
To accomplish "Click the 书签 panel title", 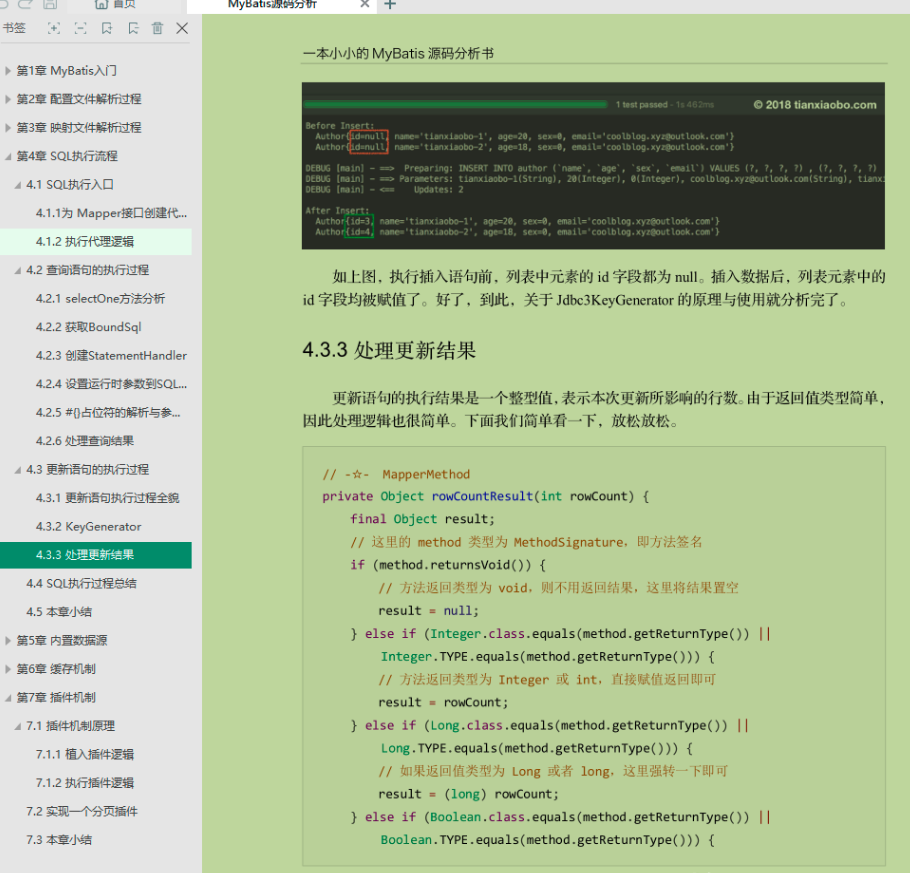I will (x=14, y=28).
